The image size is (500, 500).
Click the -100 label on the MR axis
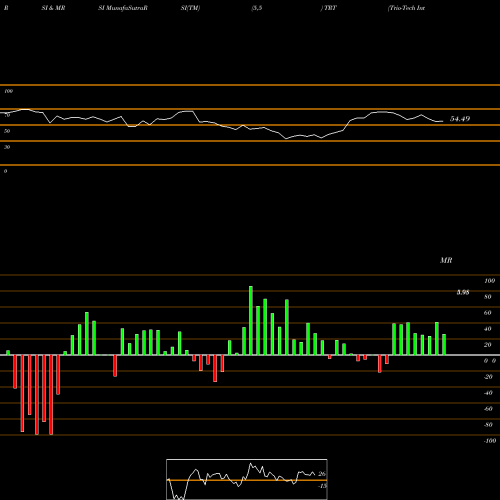pos(489,441)
